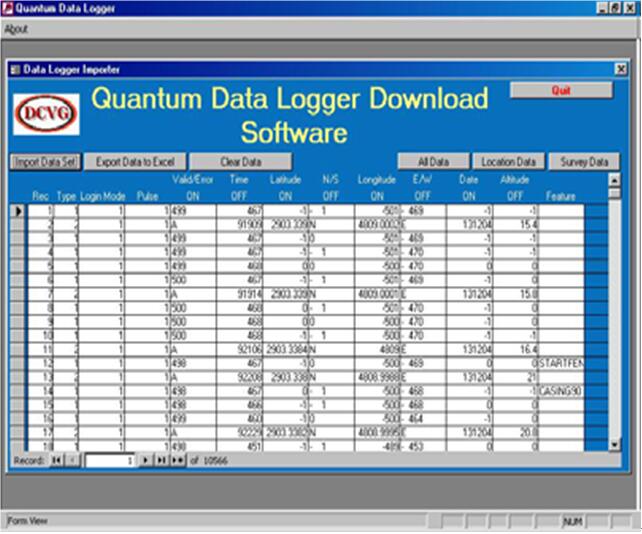Click the Clear Data button

pos(241,162)
